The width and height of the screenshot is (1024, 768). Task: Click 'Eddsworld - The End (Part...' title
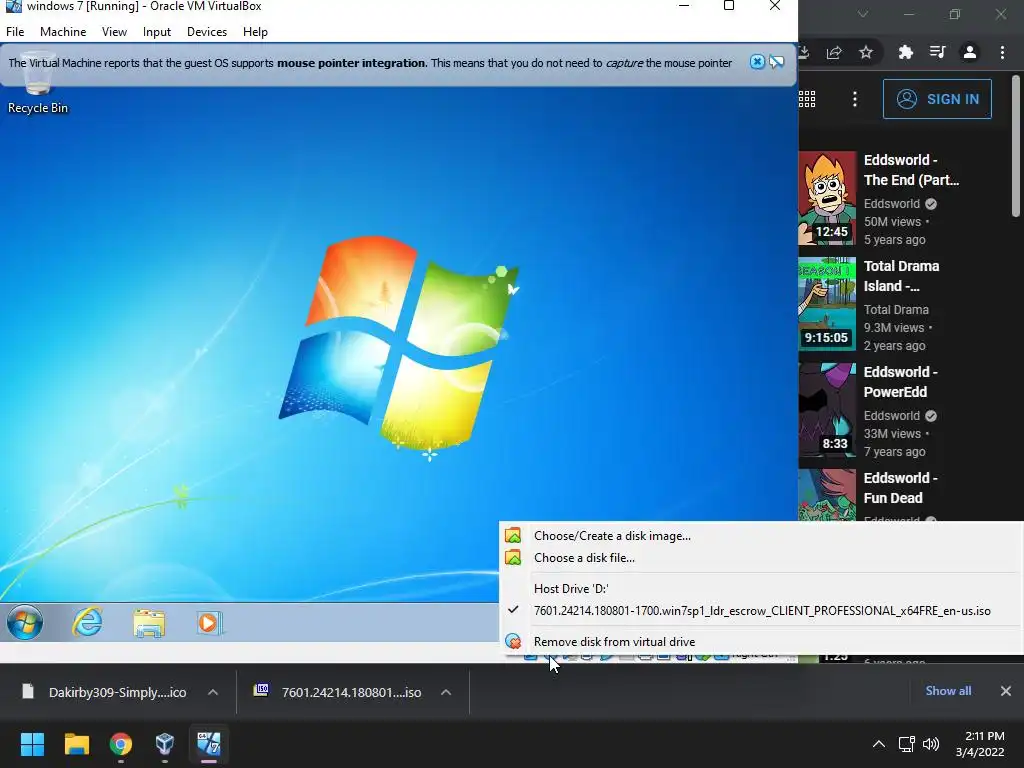pos(911,170)
